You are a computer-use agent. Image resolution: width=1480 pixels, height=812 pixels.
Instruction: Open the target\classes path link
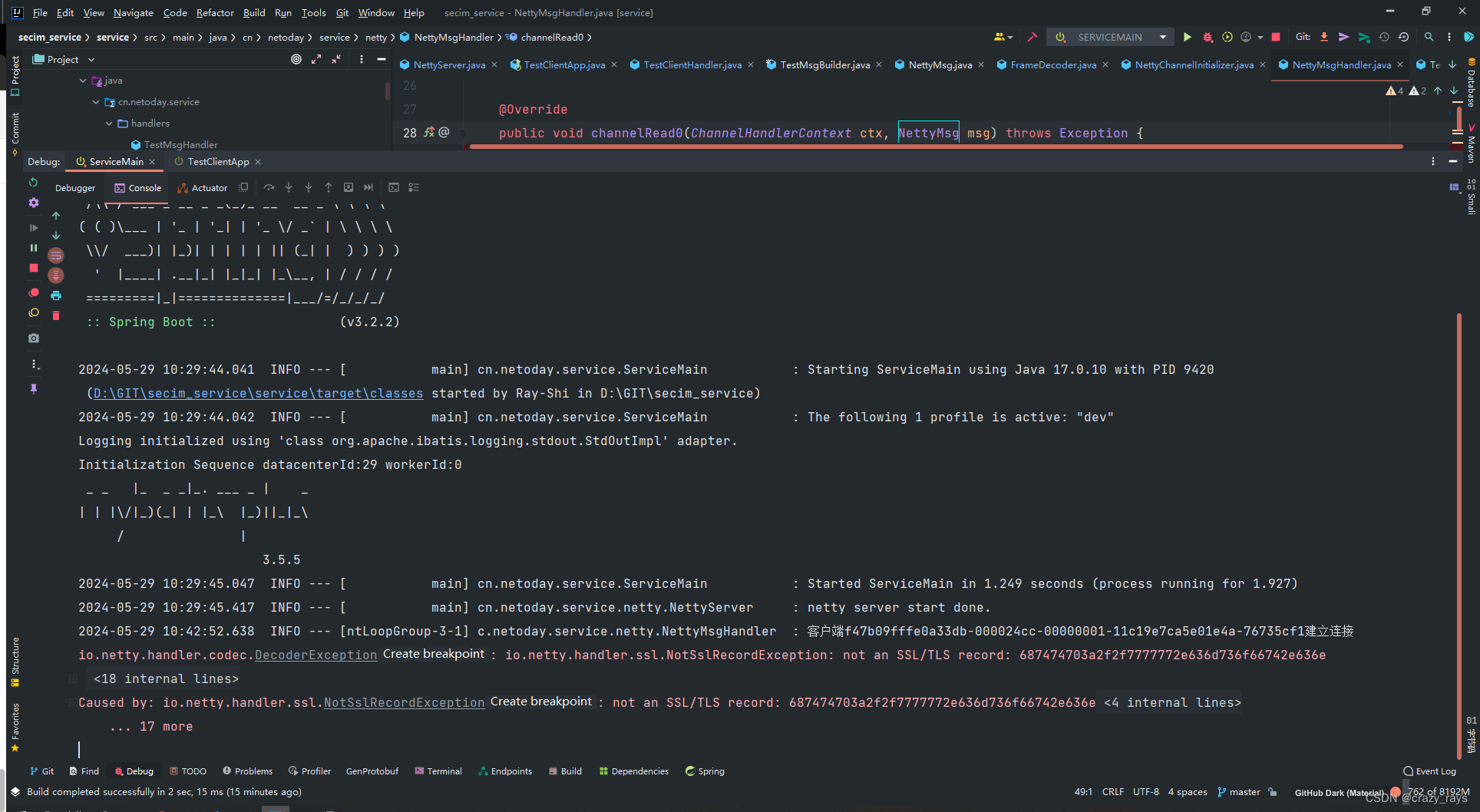258,394
